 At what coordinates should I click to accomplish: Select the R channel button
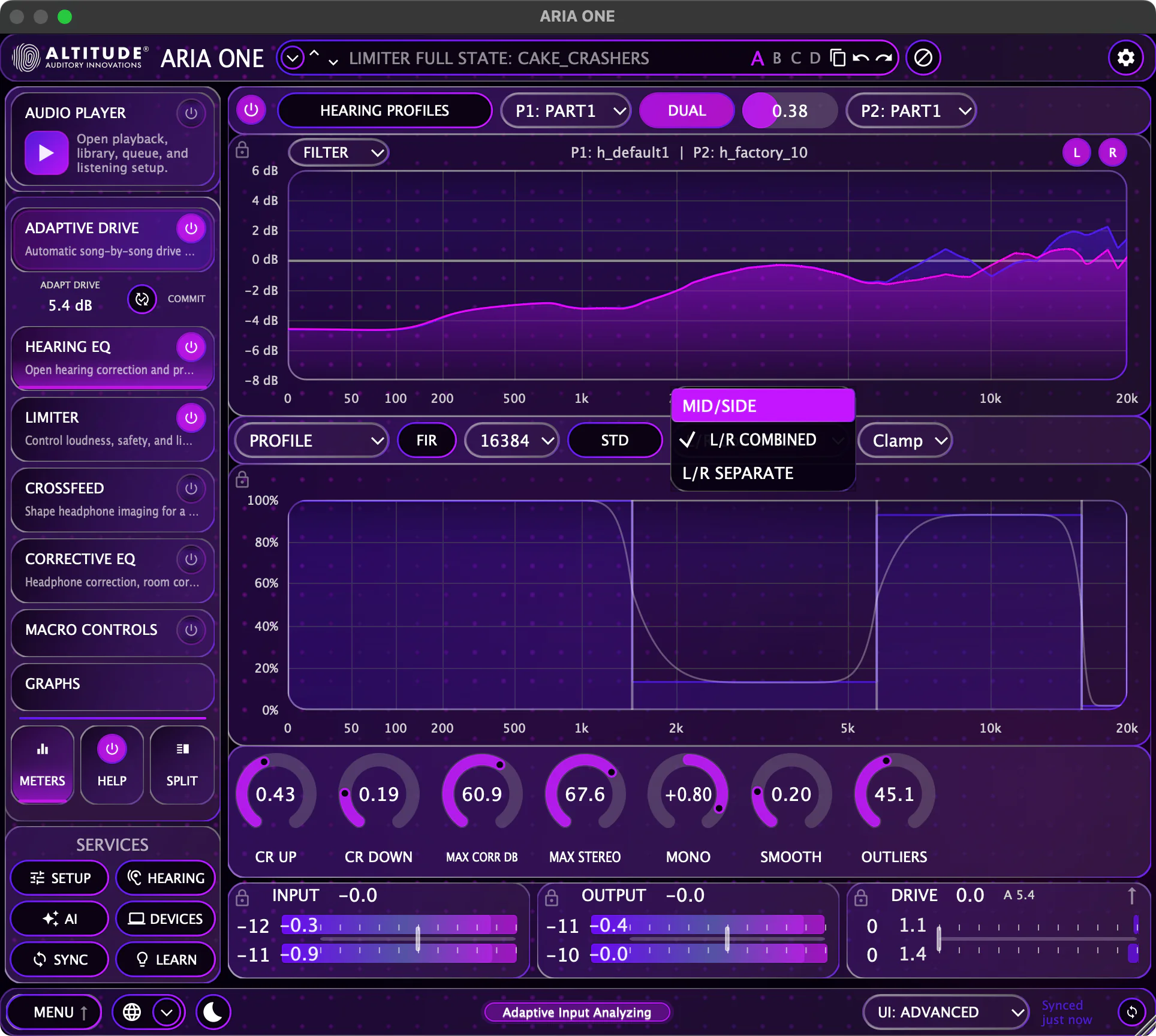(1113, 152)
